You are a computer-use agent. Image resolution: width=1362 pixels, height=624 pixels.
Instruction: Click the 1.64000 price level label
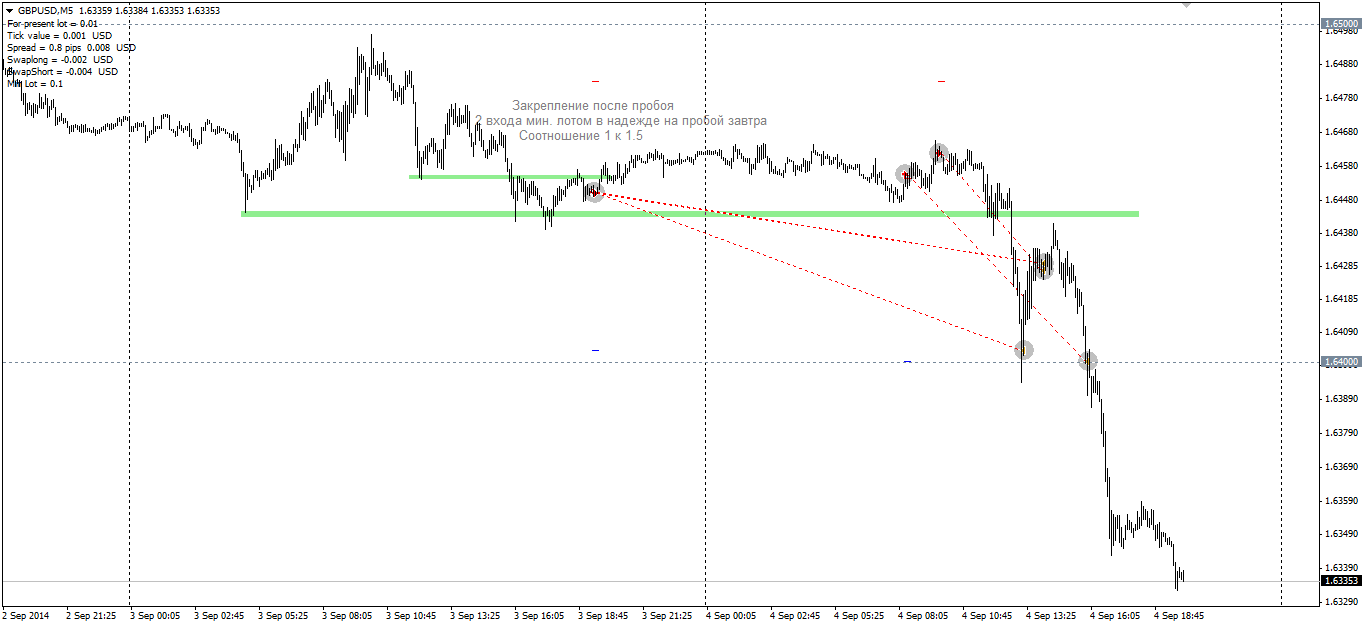1340,362
